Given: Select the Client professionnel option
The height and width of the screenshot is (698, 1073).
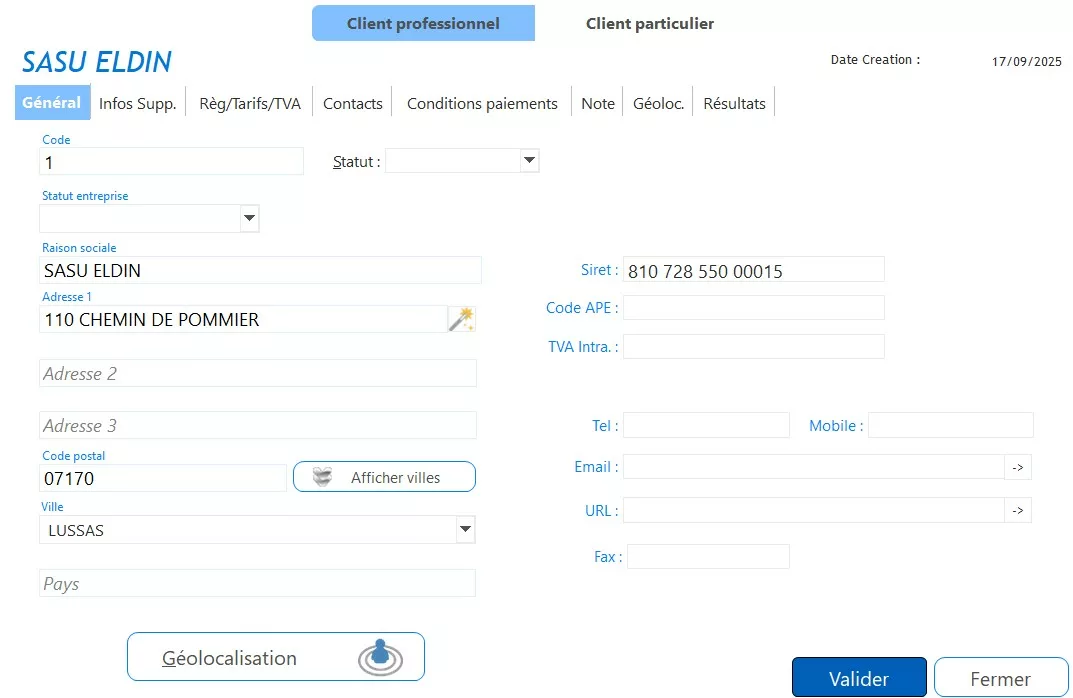Looking at the screenshot, I should 423,23.
